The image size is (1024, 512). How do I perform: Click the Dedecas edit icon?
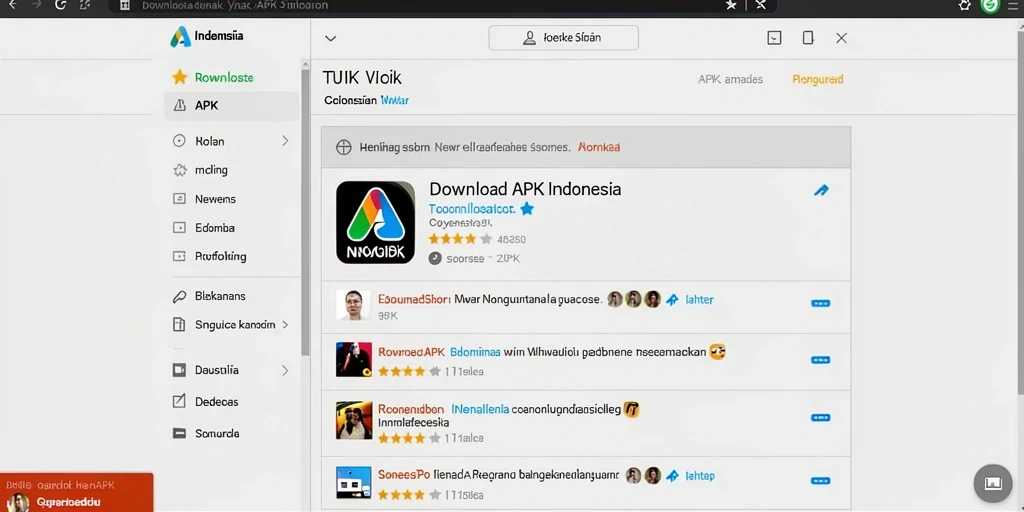180,402
